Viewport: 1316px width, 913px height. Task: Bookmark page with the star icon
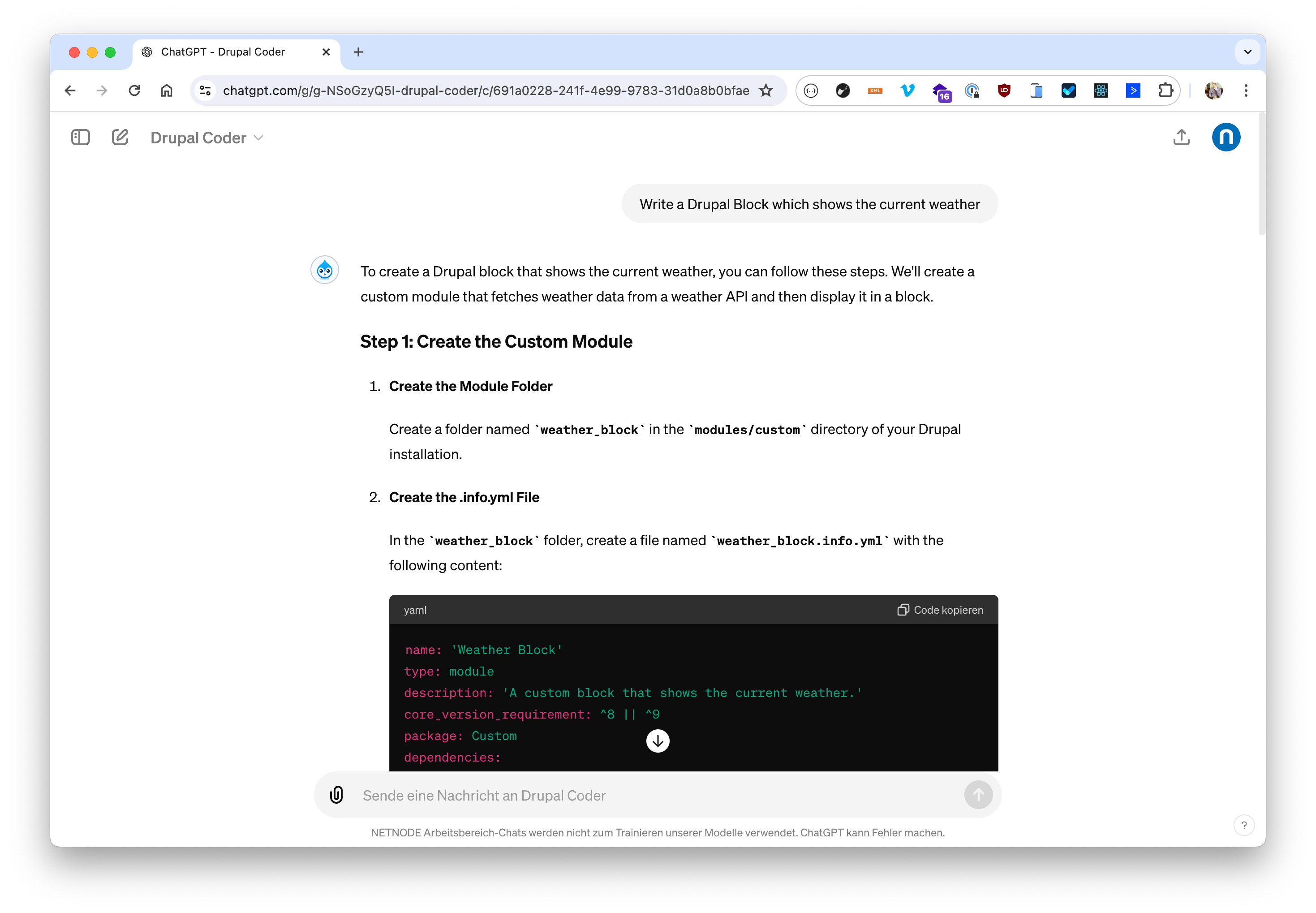coord(766,90)
